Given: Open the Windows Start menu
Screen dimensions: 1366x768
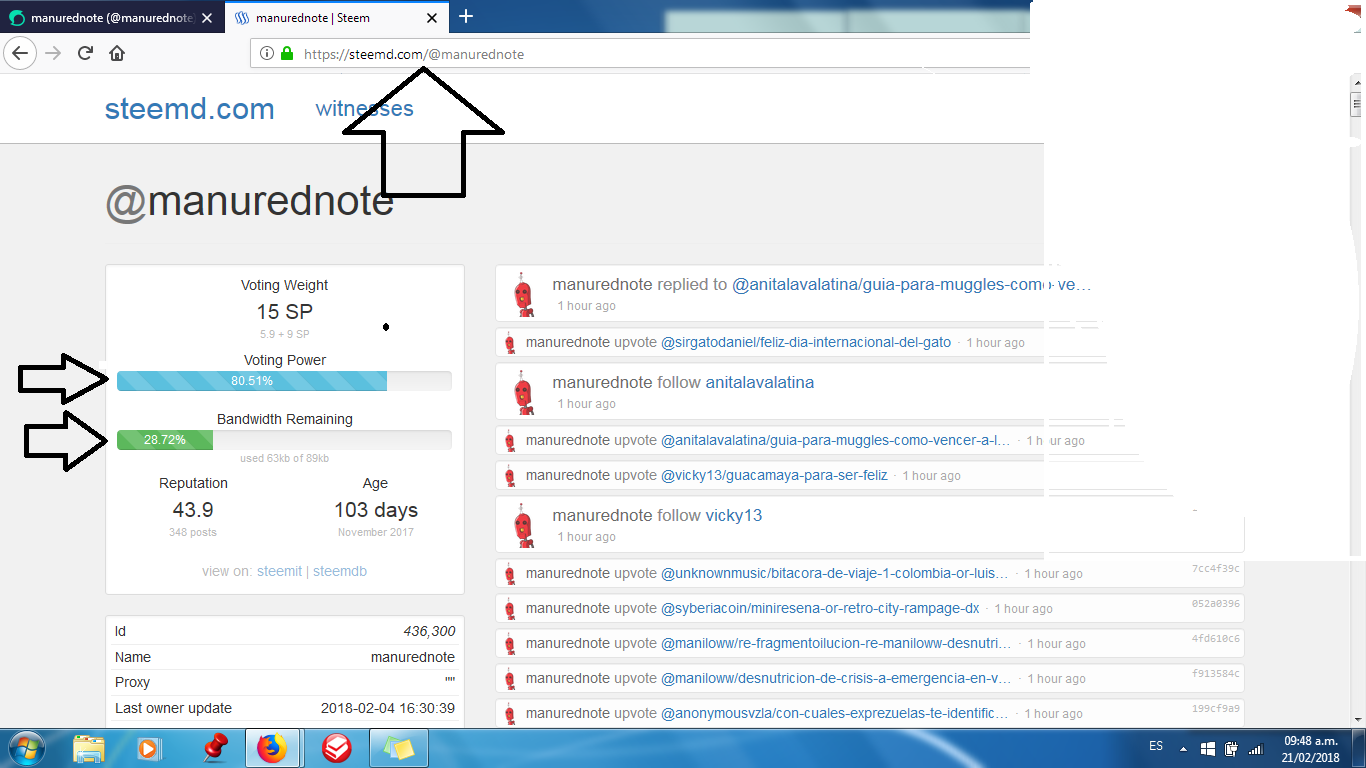Looking at the screenshot, I should click(25, 748).
